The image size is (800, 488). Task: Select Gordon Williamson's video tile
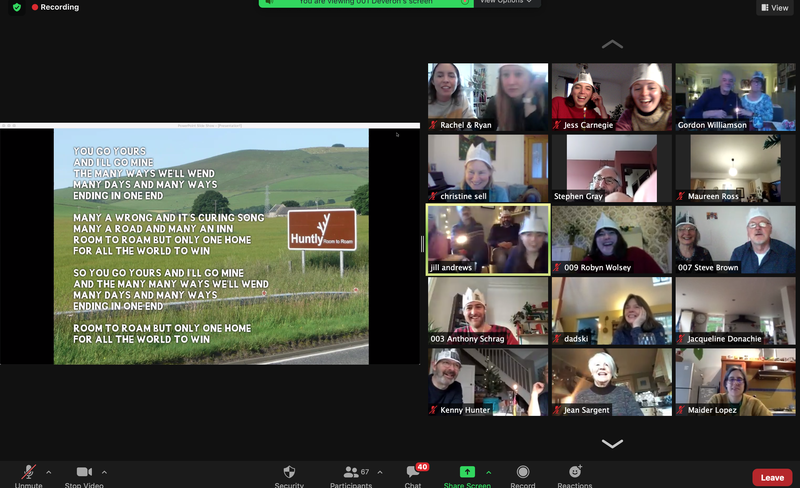pyautogui.click(x=735, y=97)
